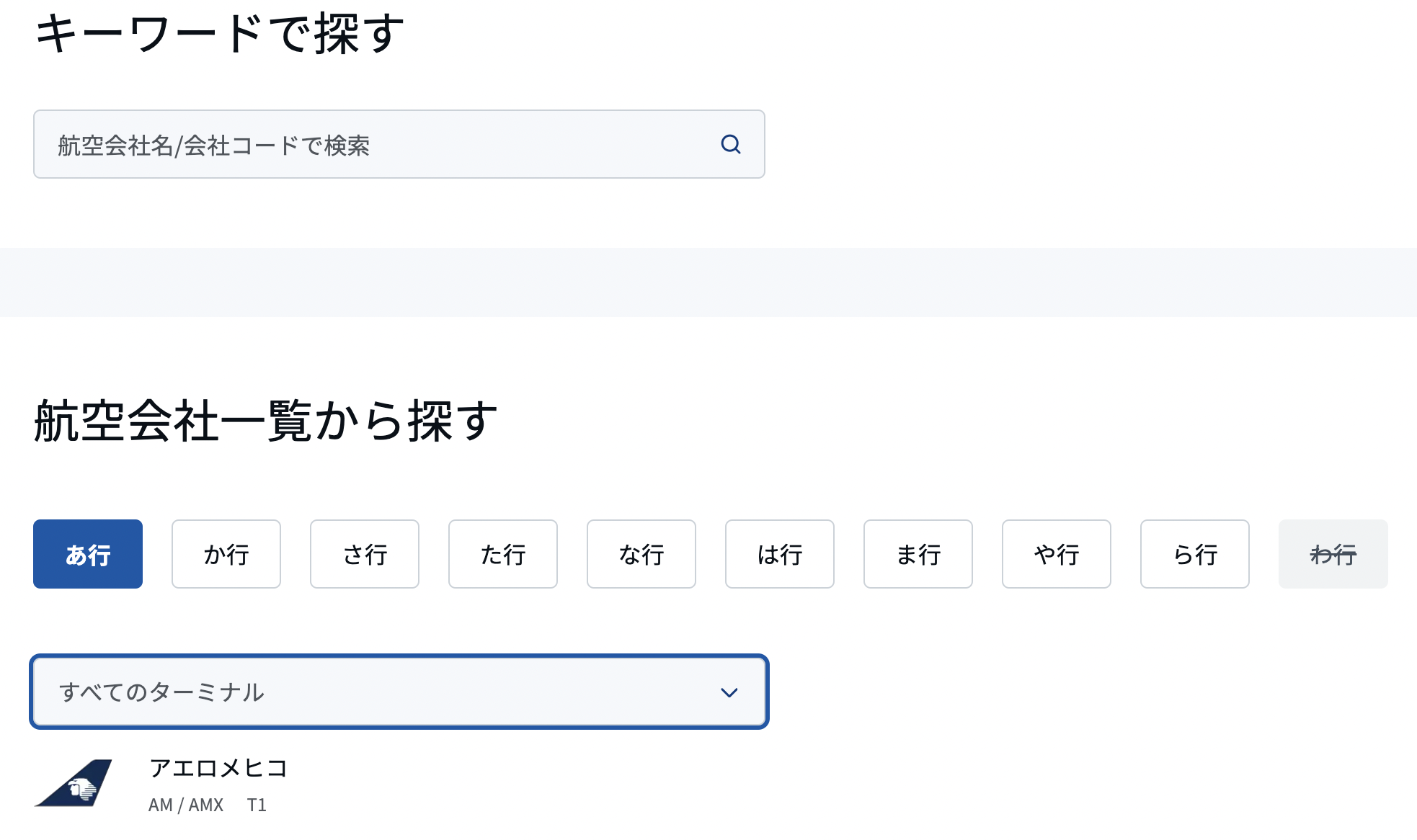Select the や行 tab
Image resolution: width=1417 pixels, height=840 pixels.
click(1057, 554)
